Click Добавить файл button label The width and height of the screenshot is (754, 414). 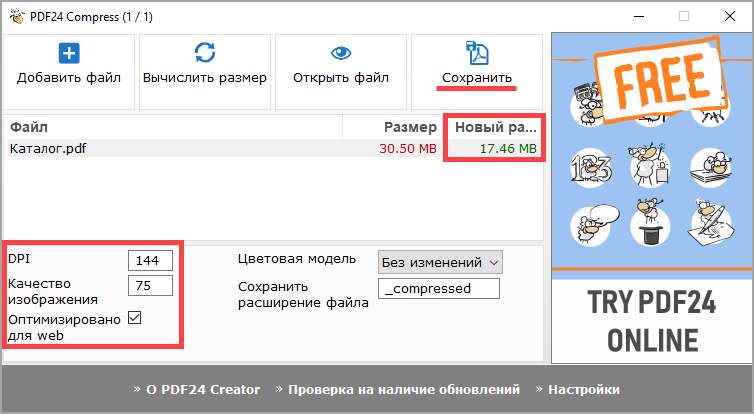coord(69,78)
